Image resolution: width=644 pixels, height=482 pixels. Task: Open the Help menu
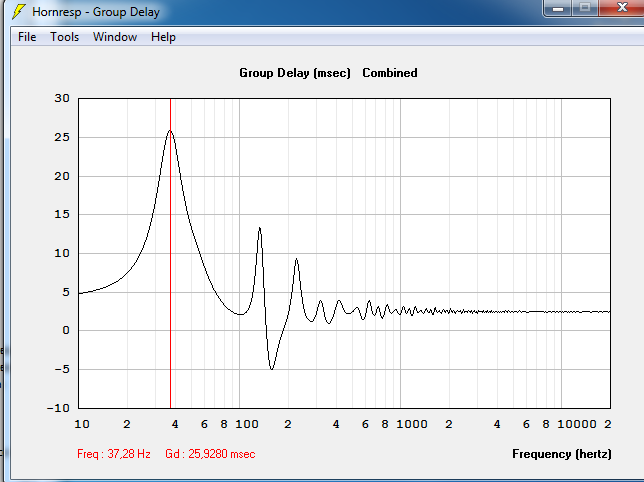(x=163, y=37)
